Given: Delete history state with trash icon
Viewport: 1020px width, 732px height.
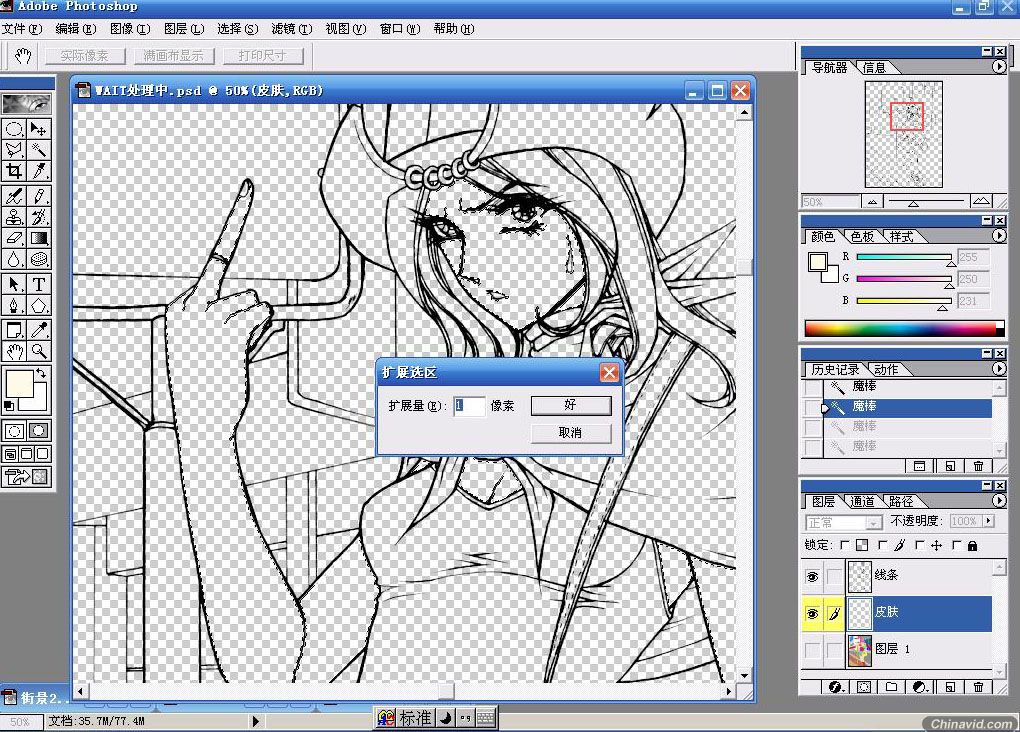Looking at the screenshot, I should point(978,466).
